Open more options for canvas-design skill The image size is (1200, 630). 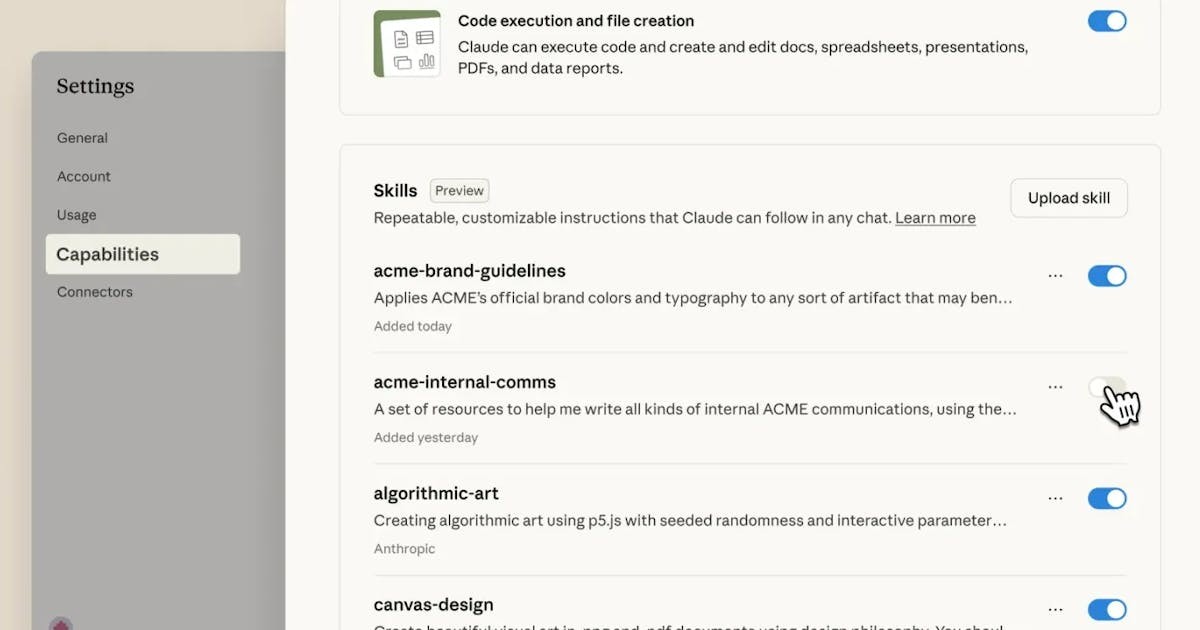(1055, 609)
